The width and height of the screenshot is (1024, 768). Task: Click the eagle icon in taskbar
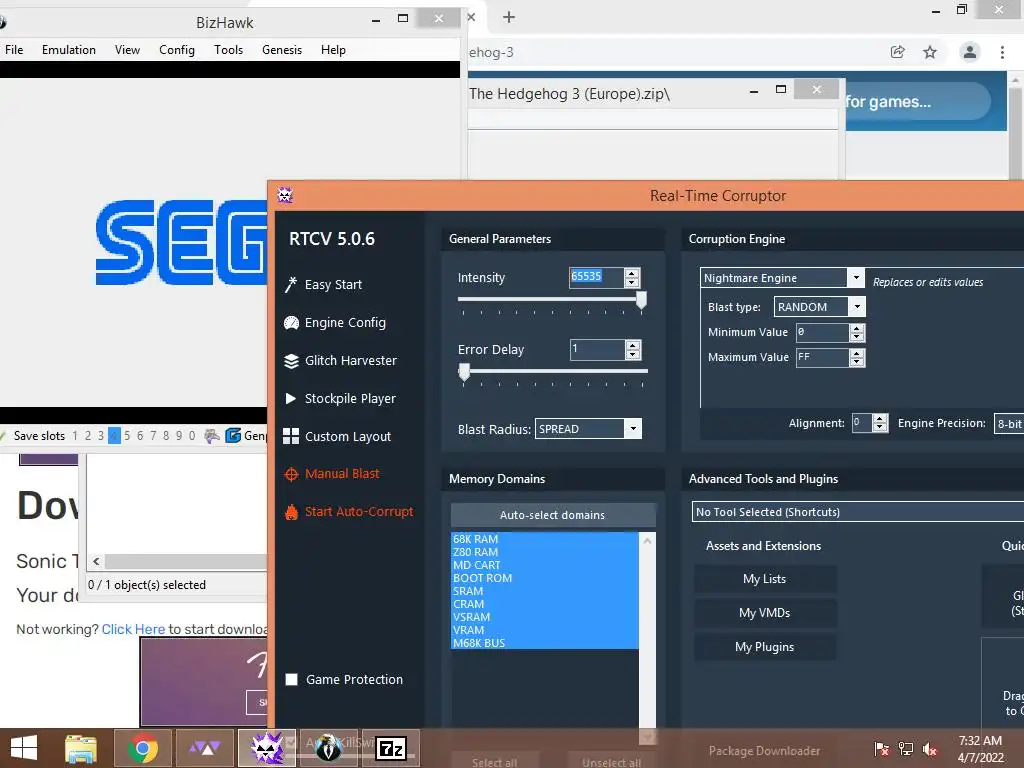tap(328, 748)
